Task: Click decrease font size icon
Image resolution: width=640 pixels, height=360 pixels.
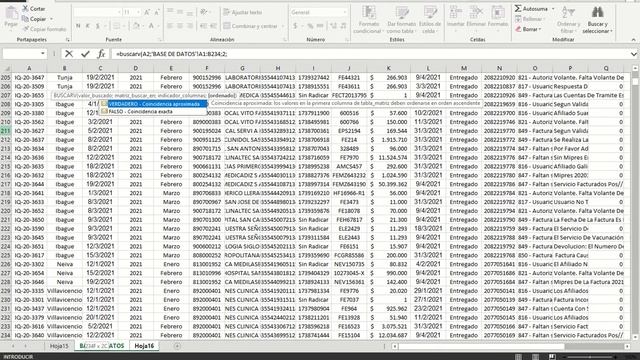Action: (x=157, y=13)
